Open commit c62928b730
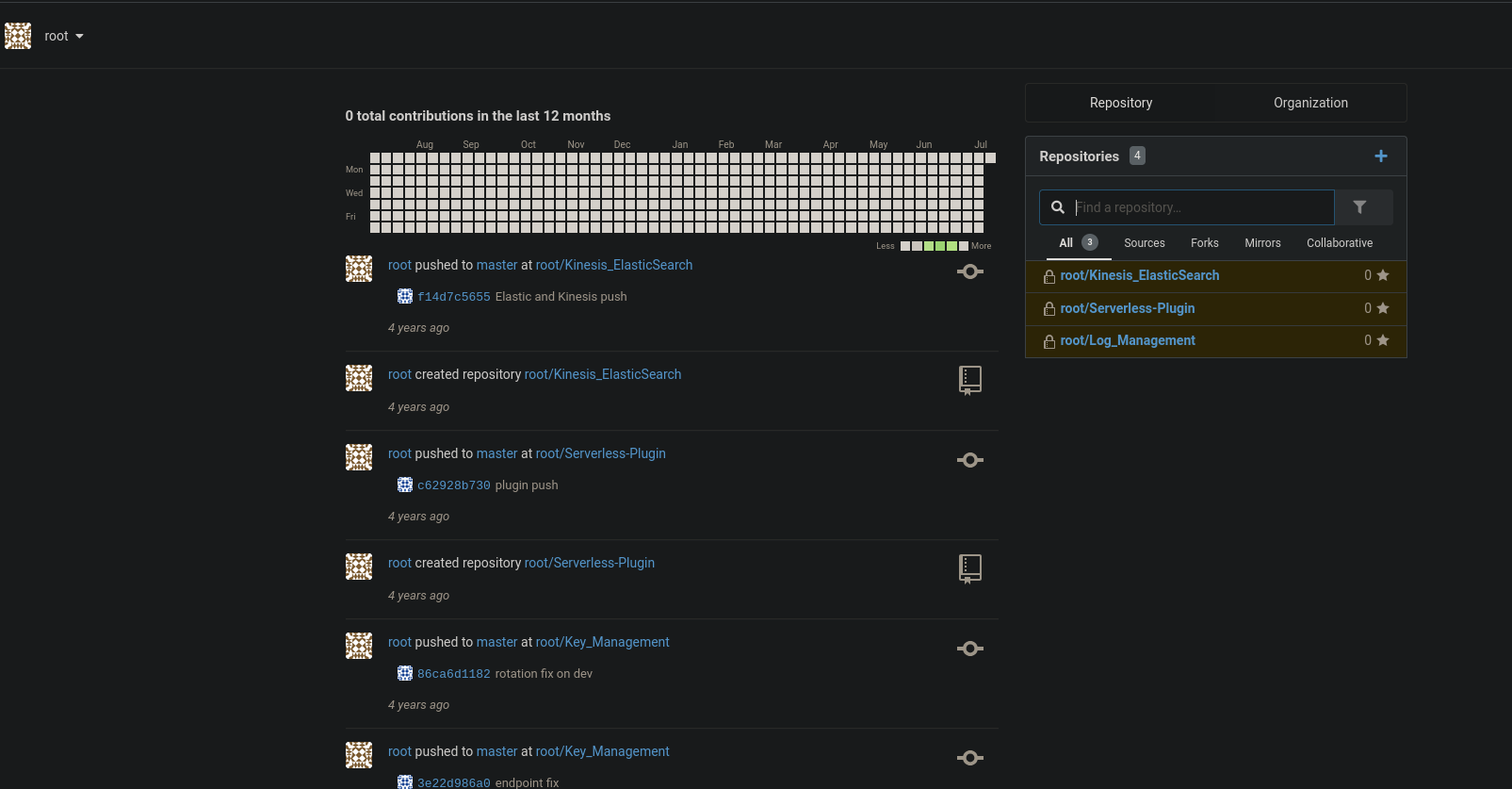The image size is (1512, 789). (x=454, y=485)
